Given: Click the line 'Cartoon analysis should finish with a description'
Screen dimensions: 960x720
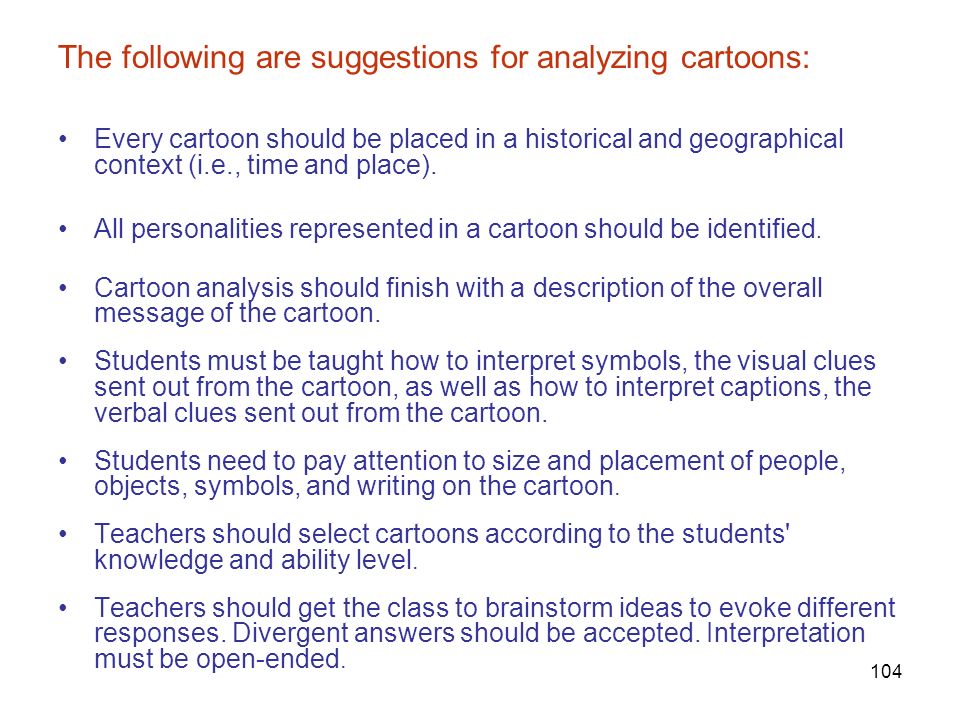Looking at the screenshot, I should [x=458, y=288].
